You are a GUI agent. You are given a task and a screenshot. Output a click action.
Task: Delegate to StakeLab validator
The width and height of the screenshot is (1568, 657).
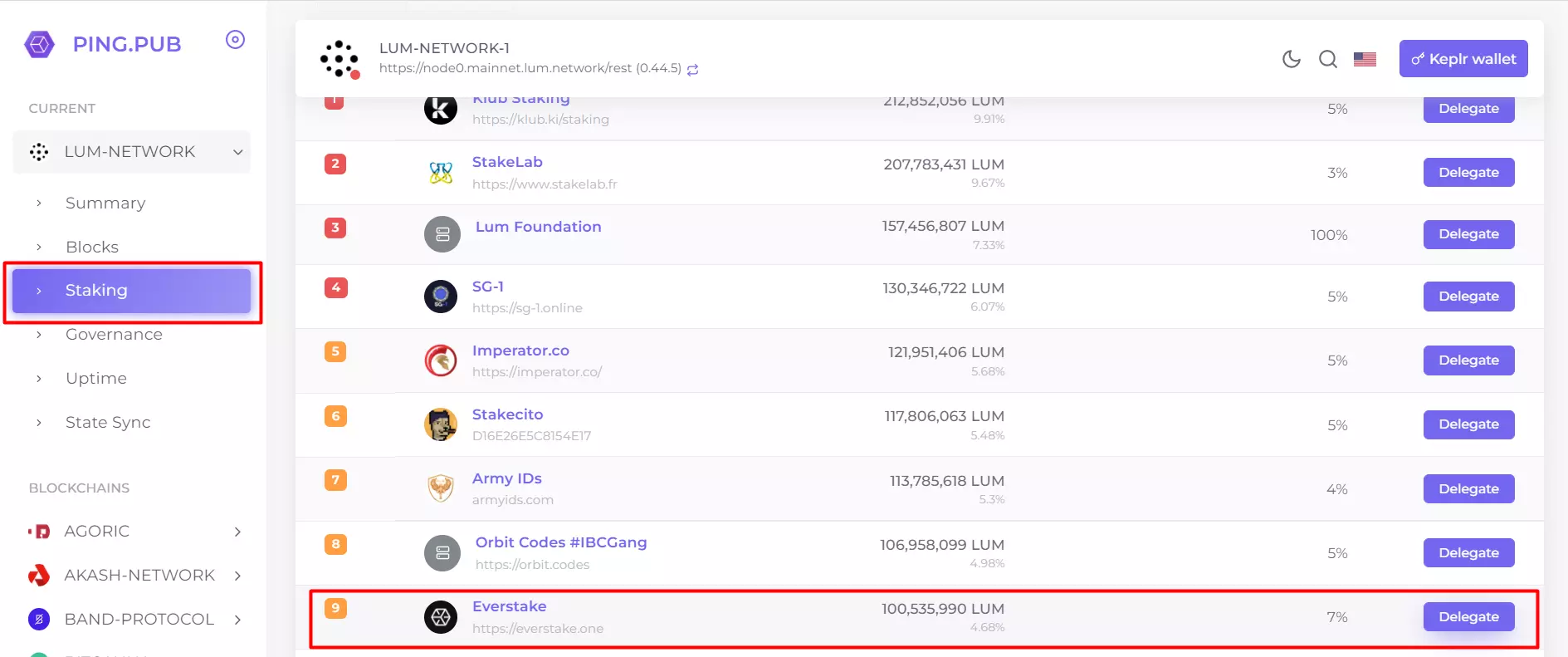point(1468,173)
